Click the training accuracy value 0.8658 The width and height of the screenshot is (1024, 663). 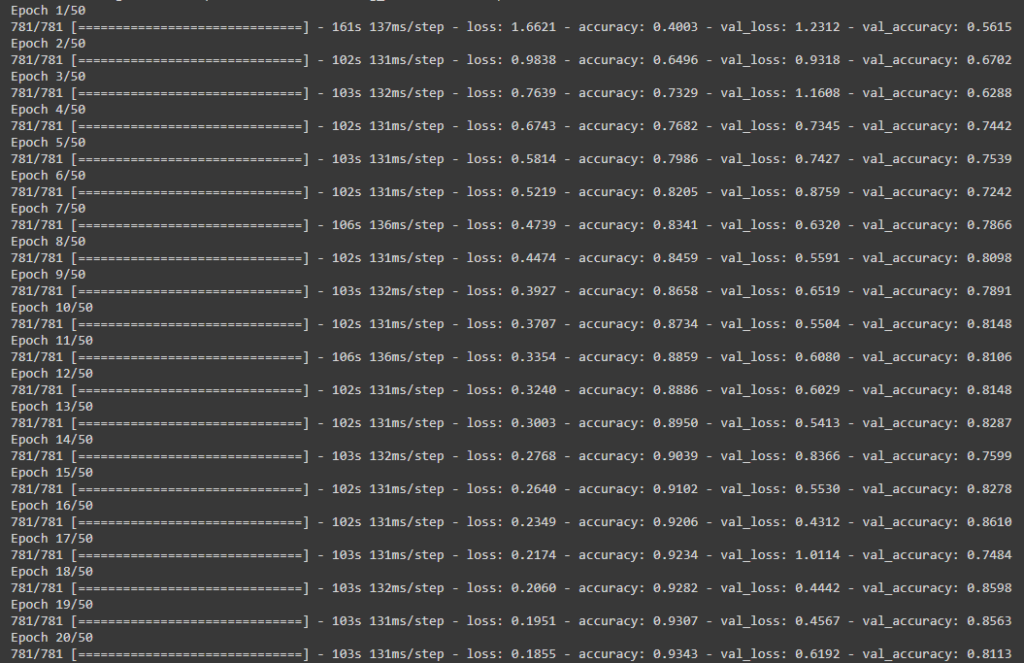[675, 291]
